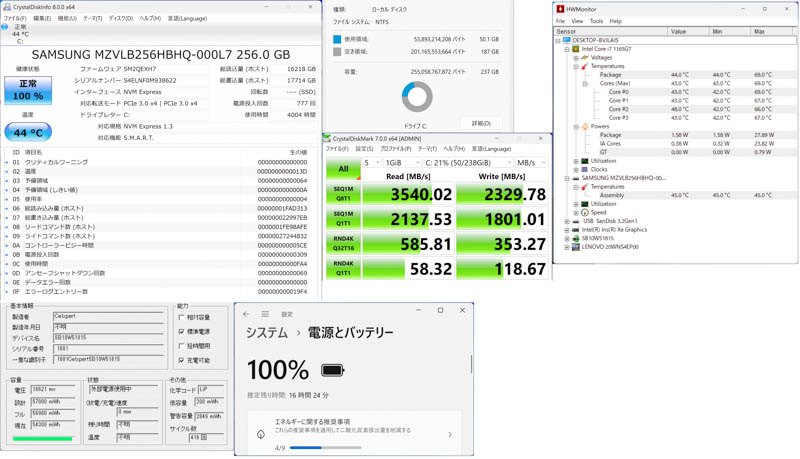Click the green battery capacity bar
The height and width of the screenshot is (459, 800).
pyautogui.click(x=42, y=439)
